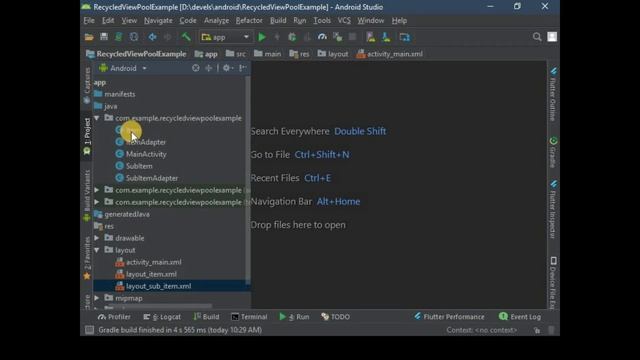Select the layout breadcrumb
Screen dimensions: 640x360
point(333,54)
